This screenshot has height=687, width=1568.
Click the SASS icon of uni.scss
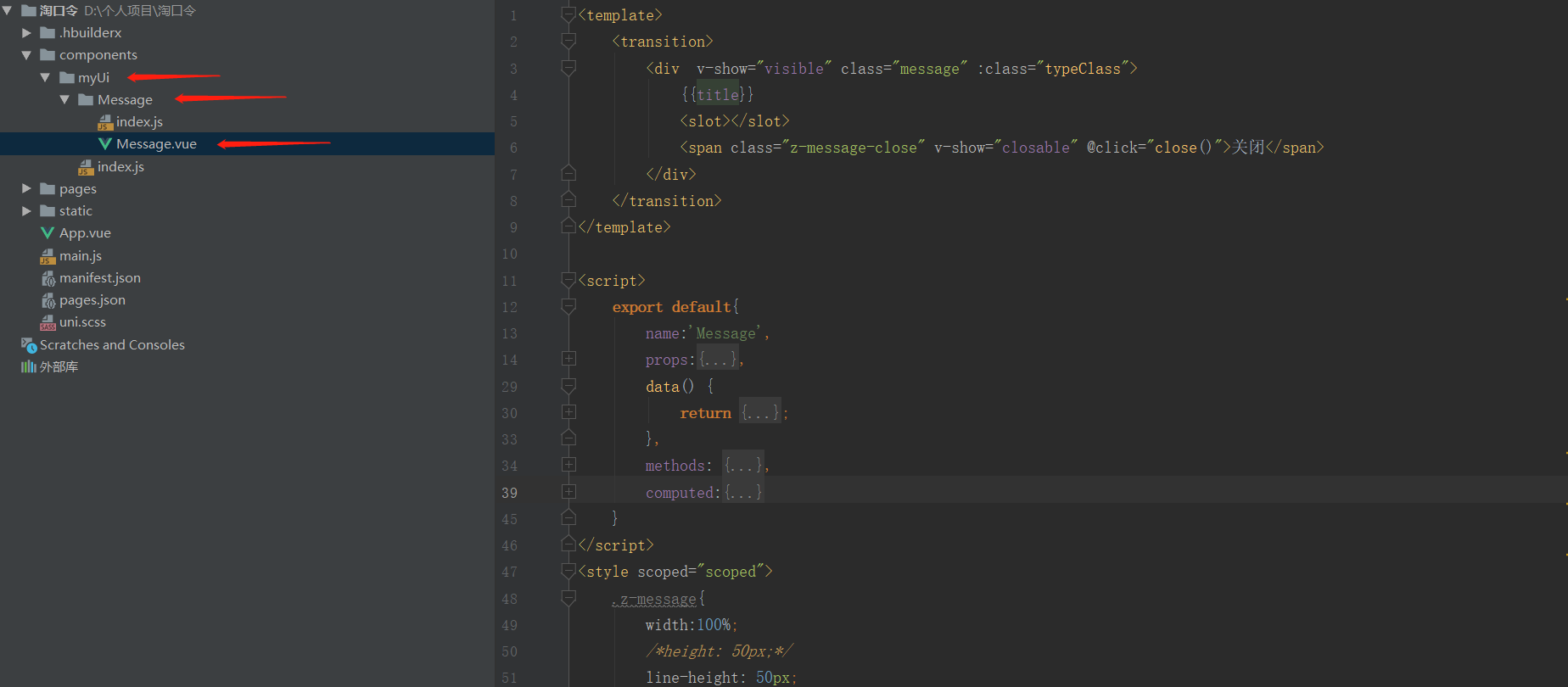(48, 322)
